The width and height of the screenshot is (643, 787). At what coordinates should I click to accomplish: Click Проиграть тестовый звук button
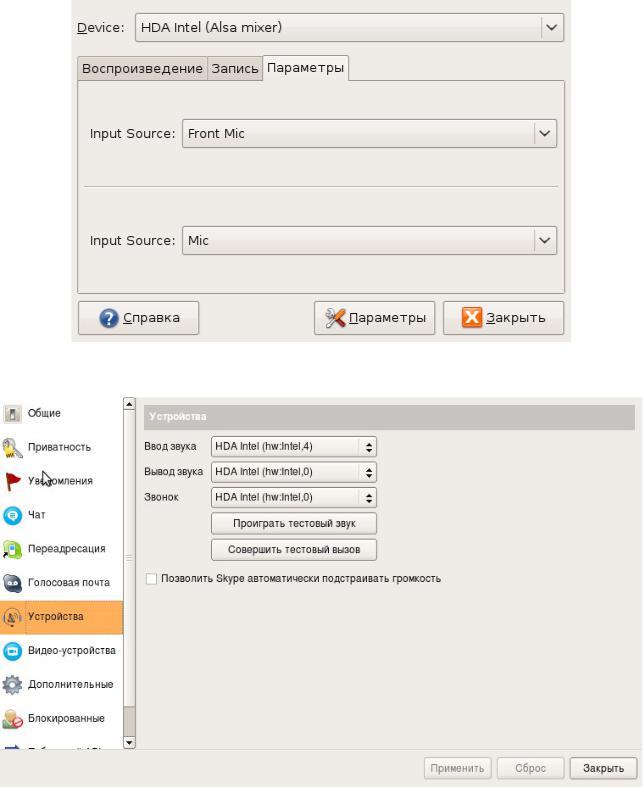coord(294,523)
